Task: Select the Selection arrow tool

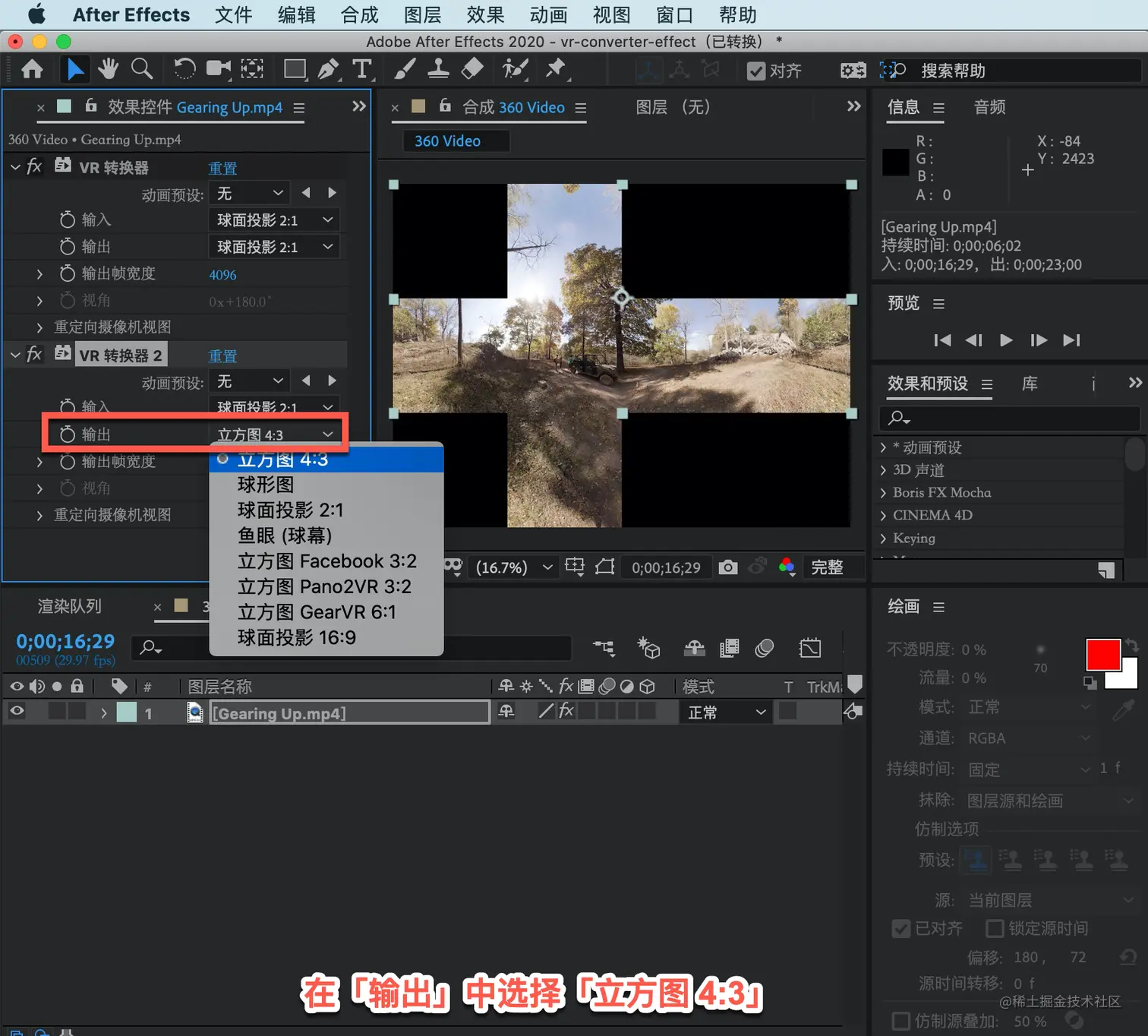Action: (x=75, y=70)
